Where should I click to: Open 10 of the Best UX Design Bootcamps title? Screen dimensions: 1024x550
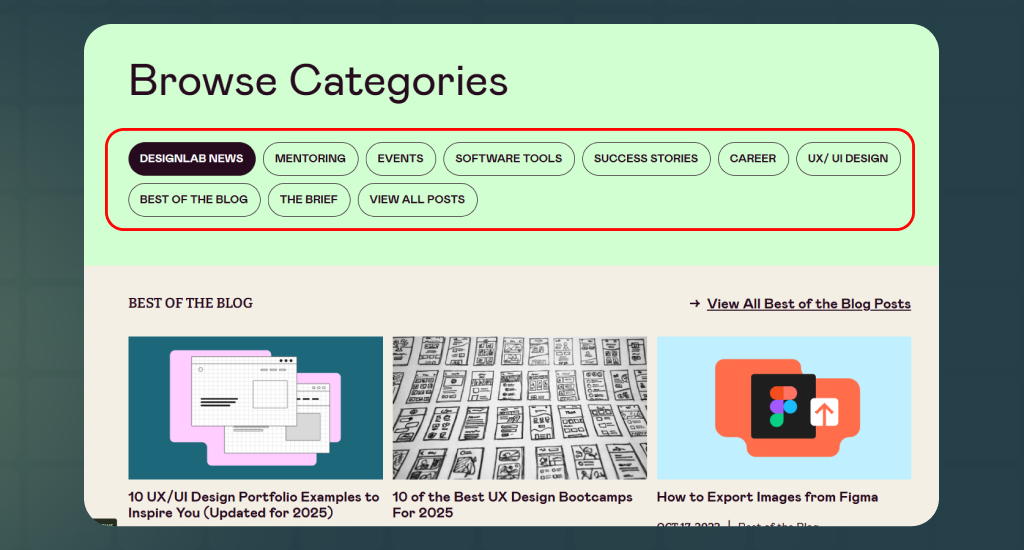pos(512,505)
